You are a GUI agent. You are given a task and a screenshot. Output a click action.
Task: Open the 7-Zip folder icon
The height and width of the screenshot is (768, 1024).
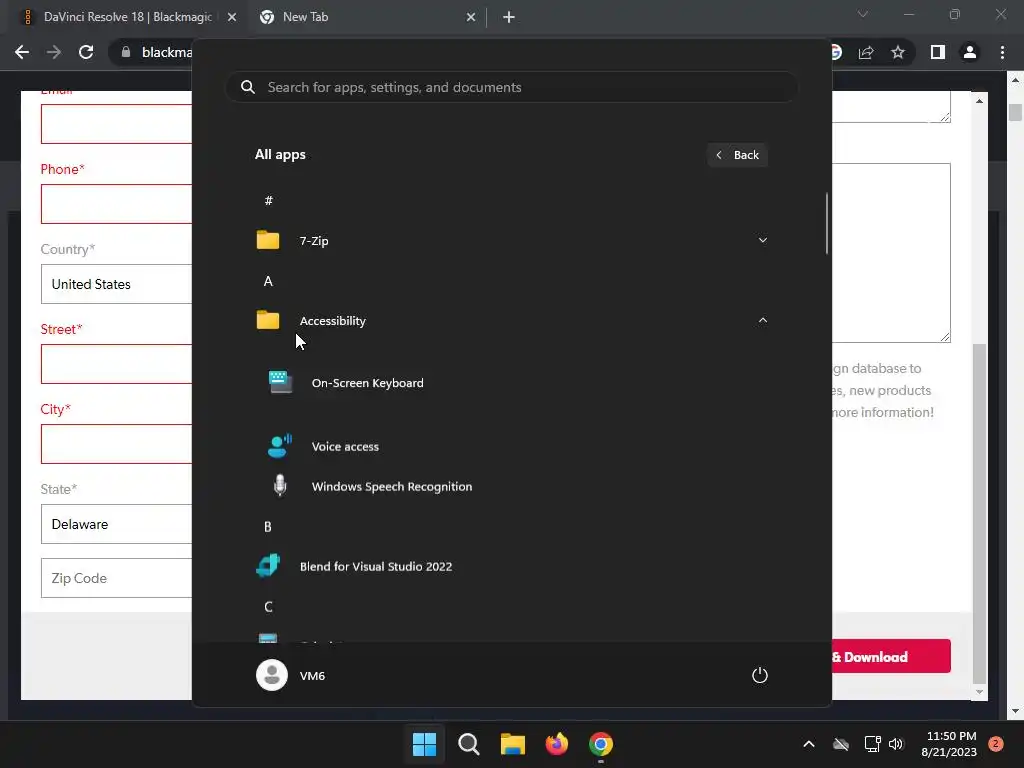[x=268, y=240]
